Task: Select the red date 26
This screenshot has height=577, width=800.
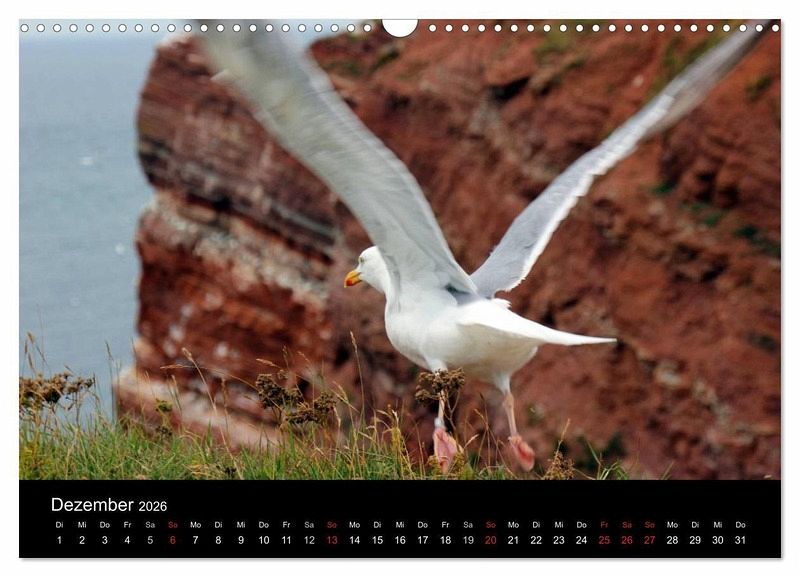Action: (627, 540)
